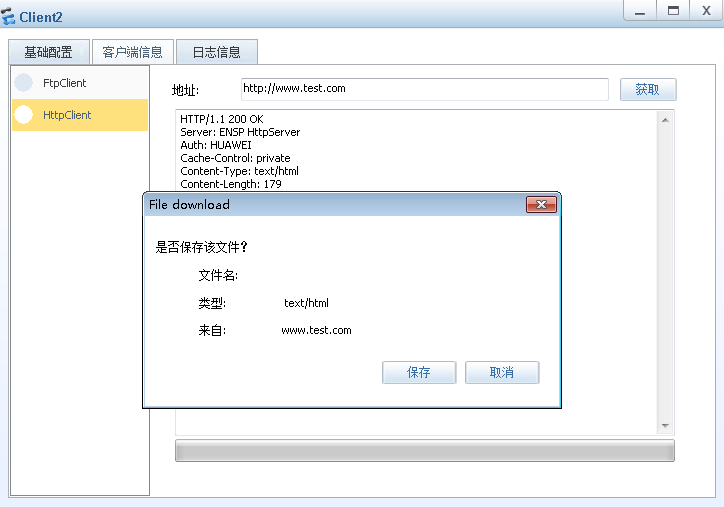Click the 'Content-Type: text/html' response line
The width and height of the screenshot is (724, 507).
(x=239, y=171)
